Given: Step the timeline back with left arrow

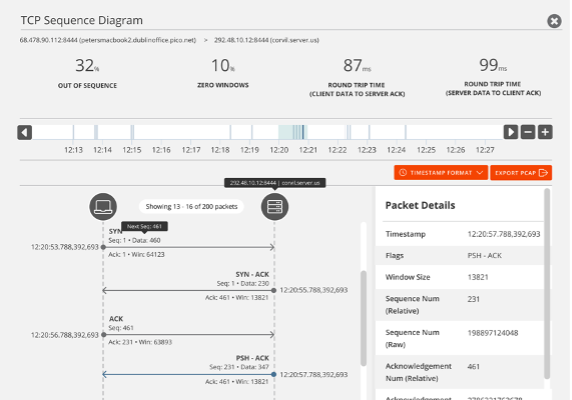Looking at the screenshot, I should (24, 132).
